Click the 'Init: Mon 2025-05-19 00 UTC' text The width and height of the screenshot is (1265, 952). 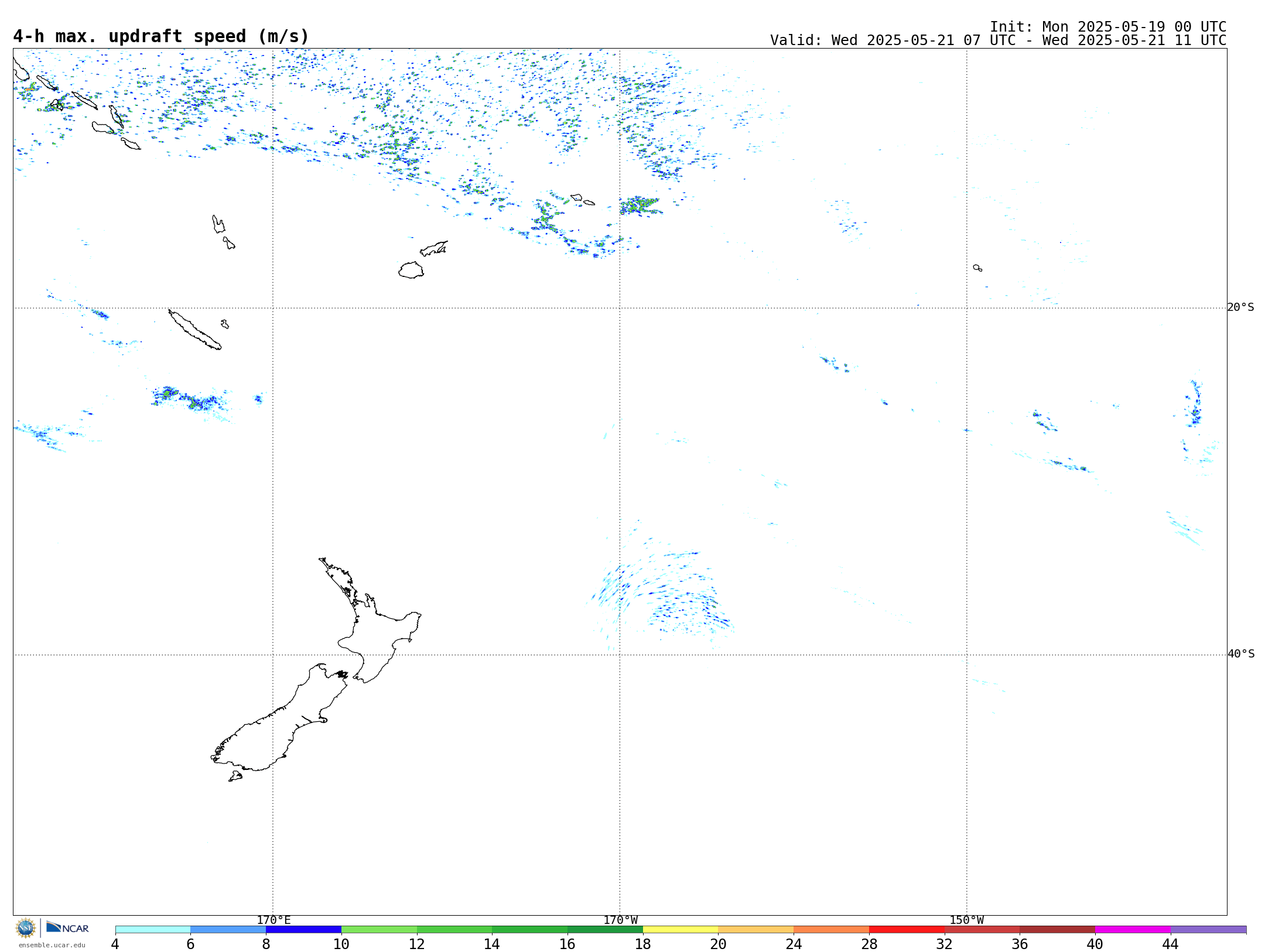[1108, 27]
